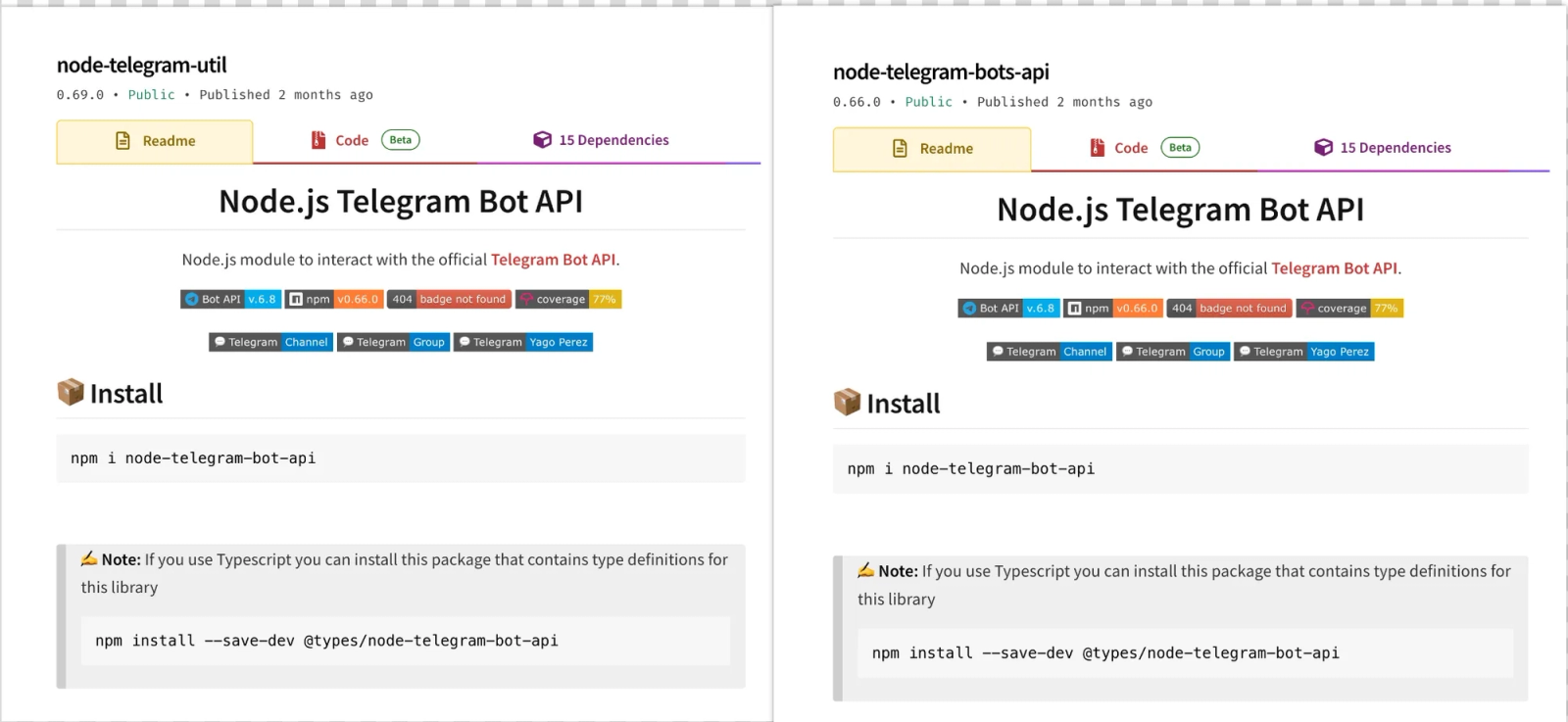Click Node.js Telegram Bot API heading in node-telegram-util
This screenshot has width=1568, height=722.
(x=401, y=202)
